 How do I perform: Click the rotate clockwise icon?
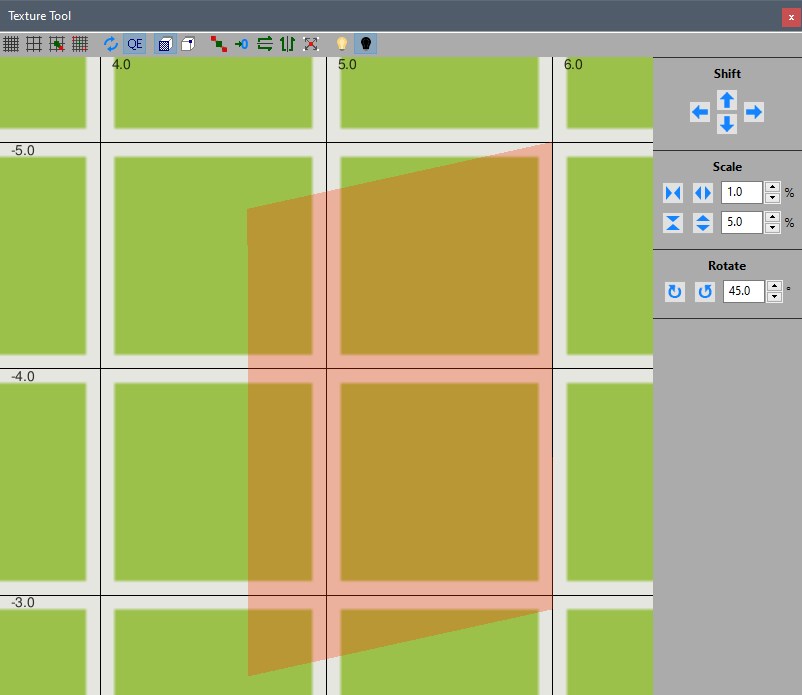coord(675,292)
